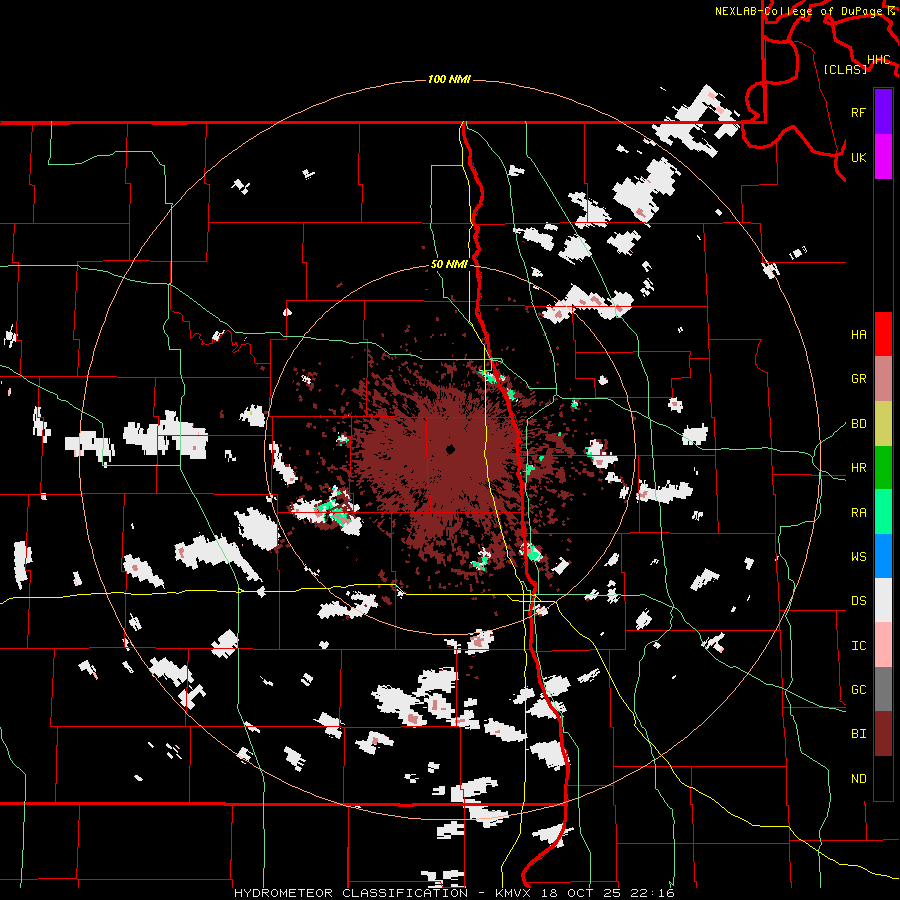Select the olive-yellow BD legend color block
This screenshot has width=900, height=900.
point(883,423)
